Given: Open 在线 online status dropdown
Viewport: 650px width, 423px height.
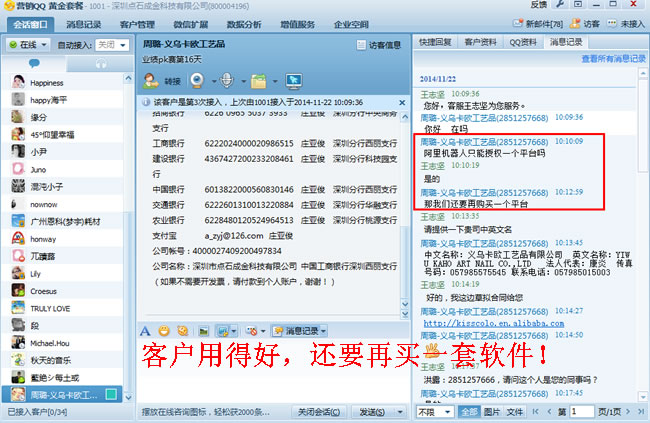Looking at the screenshot, I should [28, 44].
